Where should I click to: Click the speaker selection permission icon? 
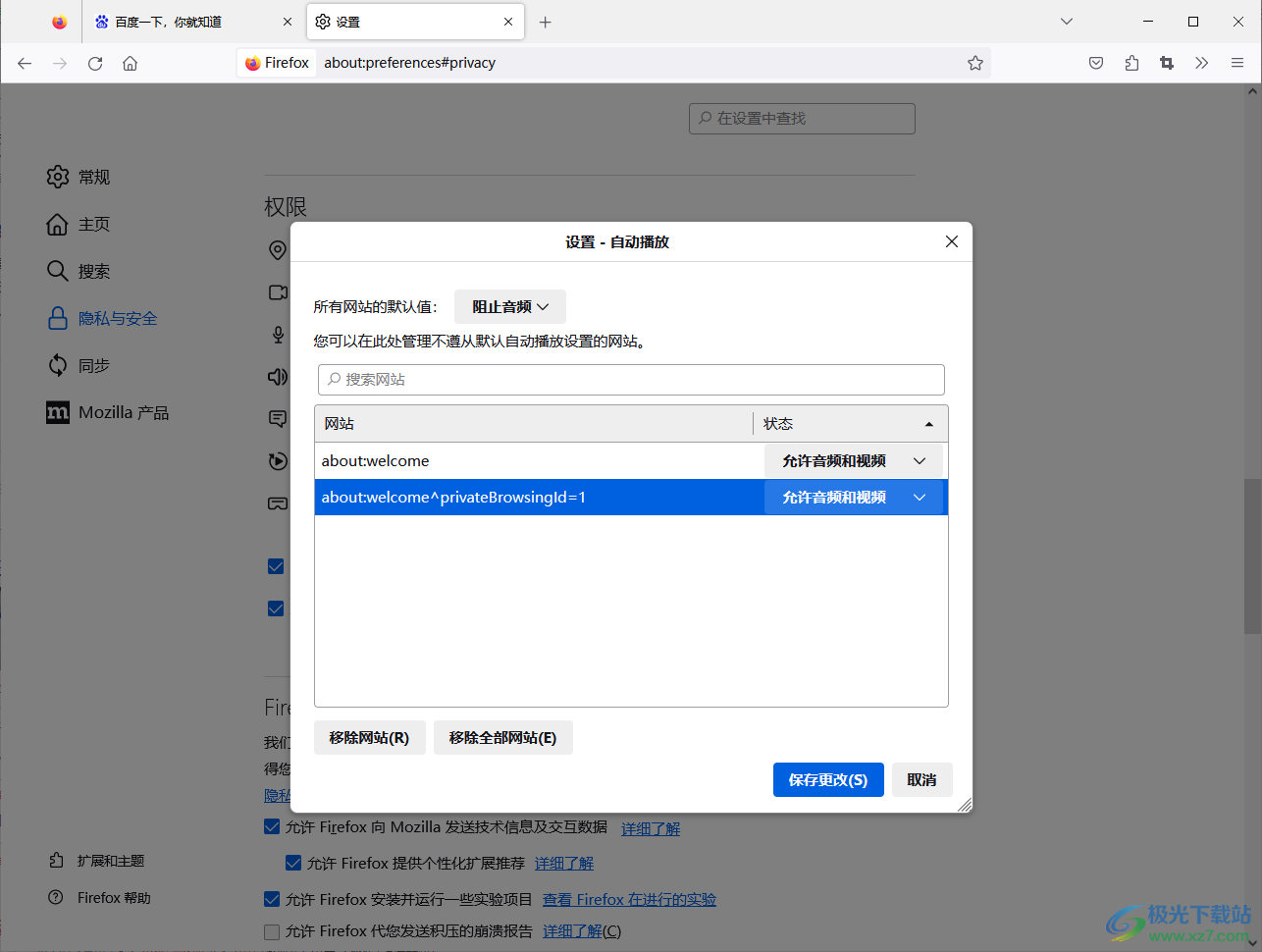pyautogui.click(x=278, y=377)
